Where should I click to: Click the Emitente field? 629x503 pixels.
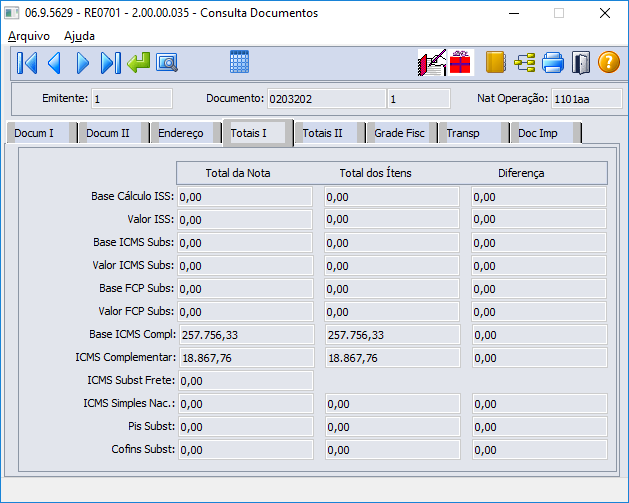pos(132,99)
